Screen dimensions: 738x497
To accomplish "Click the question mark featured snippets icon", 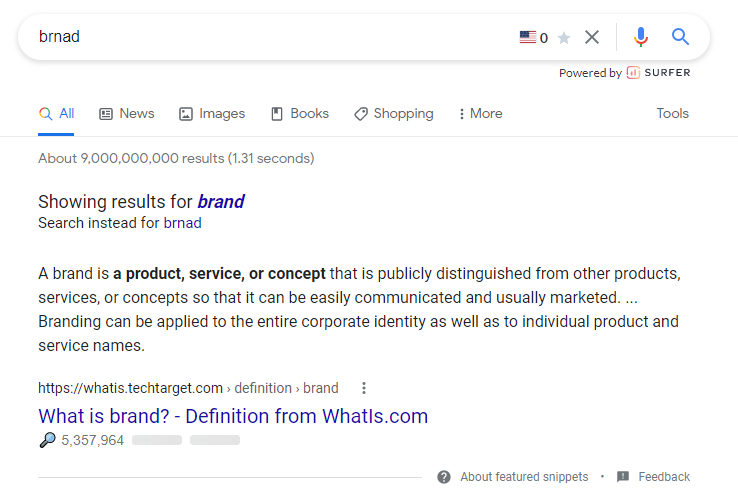I will point(444,477).
